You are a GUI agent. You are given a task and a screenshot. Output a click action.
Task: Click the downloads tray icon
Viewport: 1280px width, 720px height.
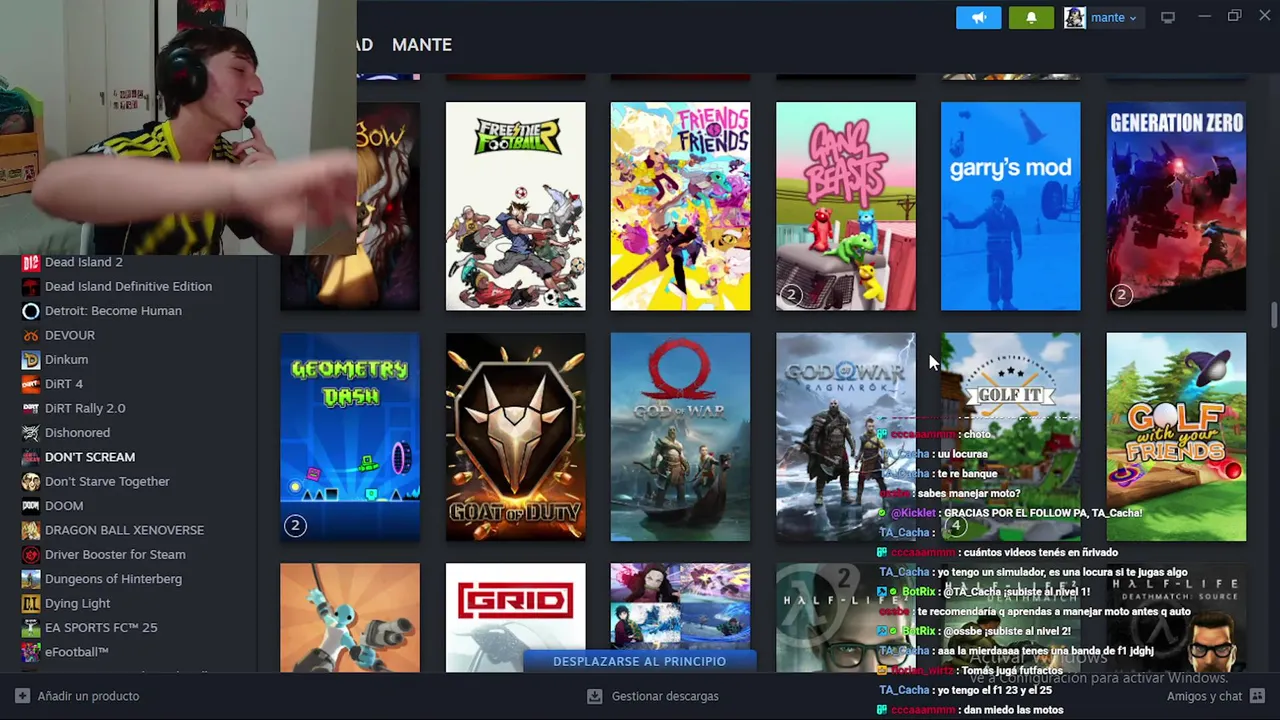pyautogui.click(x=595, y=696)
